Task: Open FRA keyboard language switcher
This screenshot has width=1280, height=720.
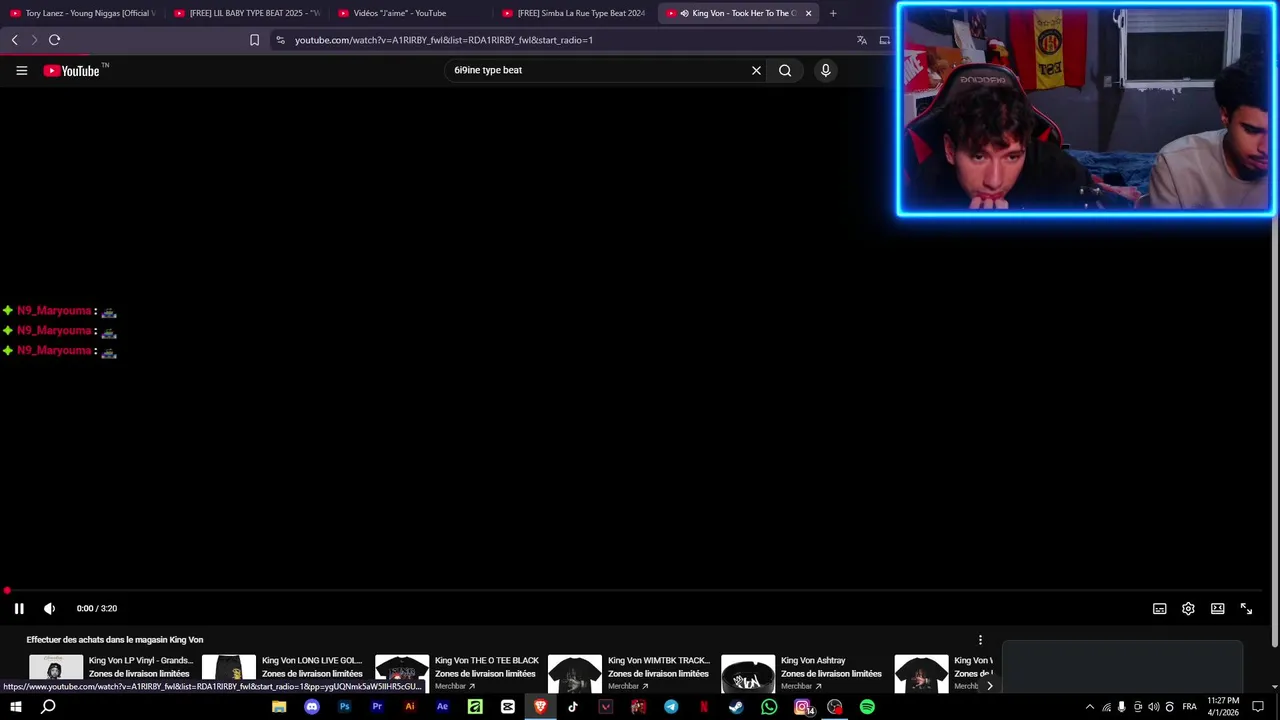Action: pyautogui.click(x=1189, y=707)
